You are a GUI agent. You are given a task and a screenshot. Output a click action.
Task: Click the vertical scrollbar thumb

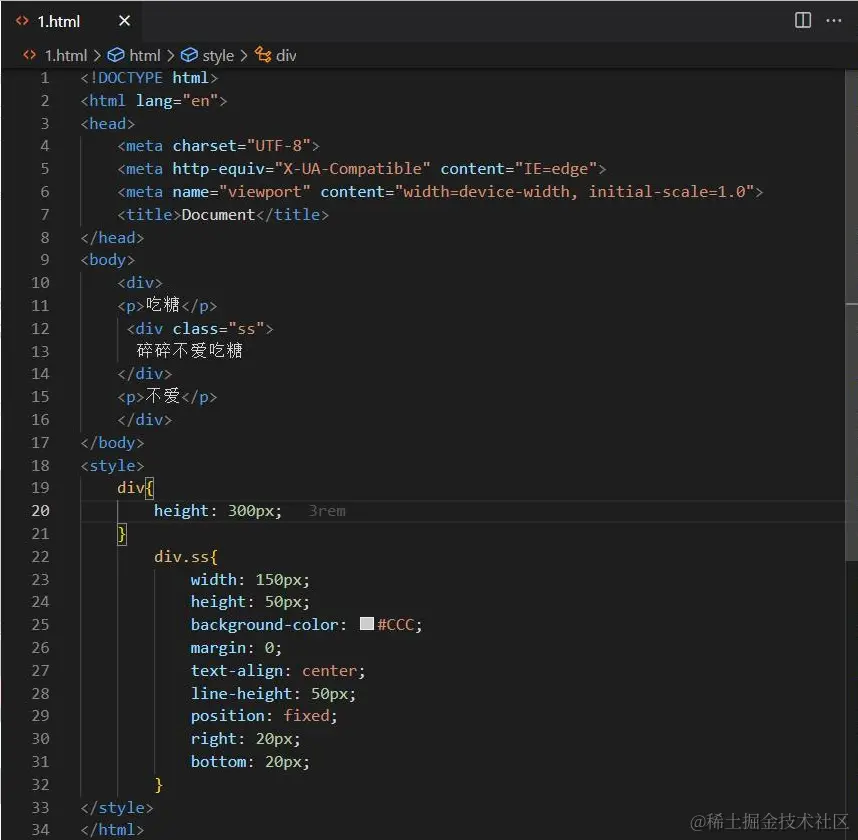pyautogui.click(x=851, y=315)
